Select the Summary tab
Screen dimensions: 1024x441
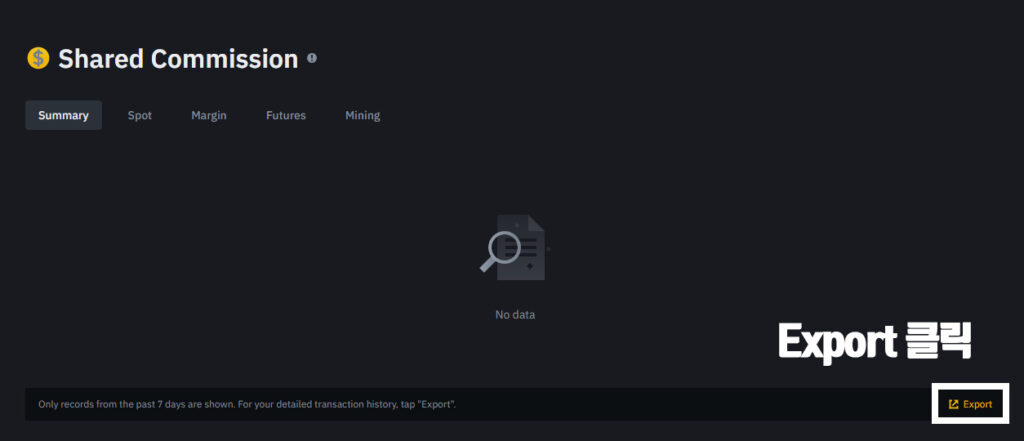pos(63,115)
